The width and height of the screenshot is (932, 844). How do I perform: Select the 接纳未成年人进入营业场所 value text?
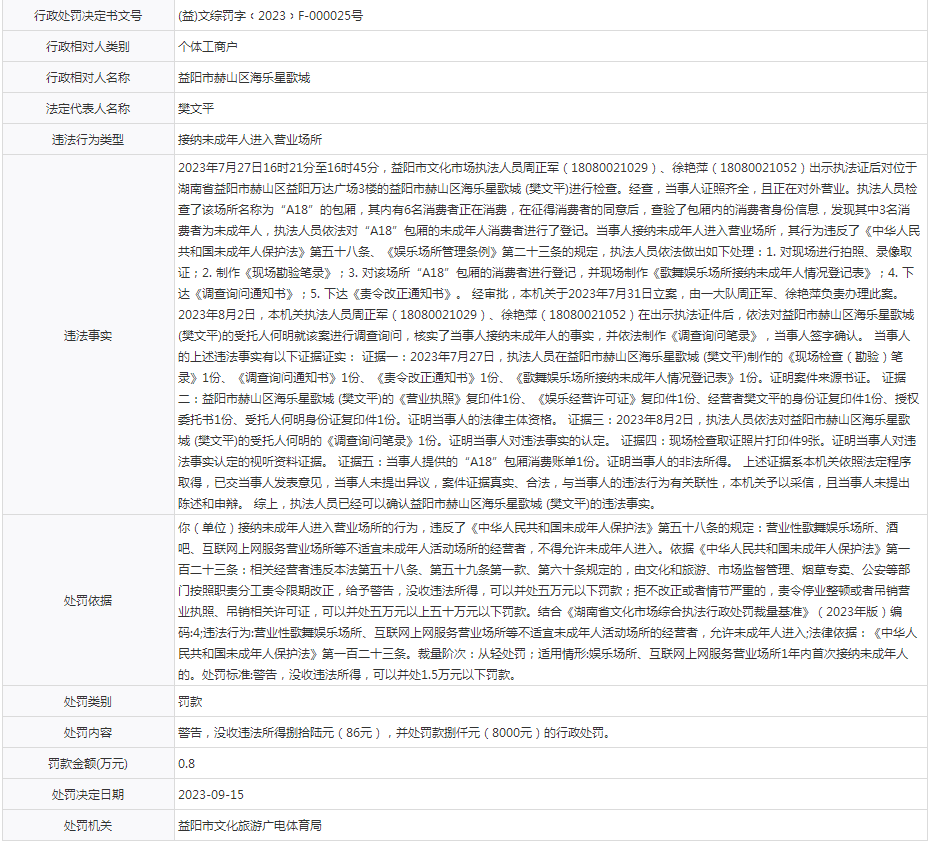[x=249, y=140]
